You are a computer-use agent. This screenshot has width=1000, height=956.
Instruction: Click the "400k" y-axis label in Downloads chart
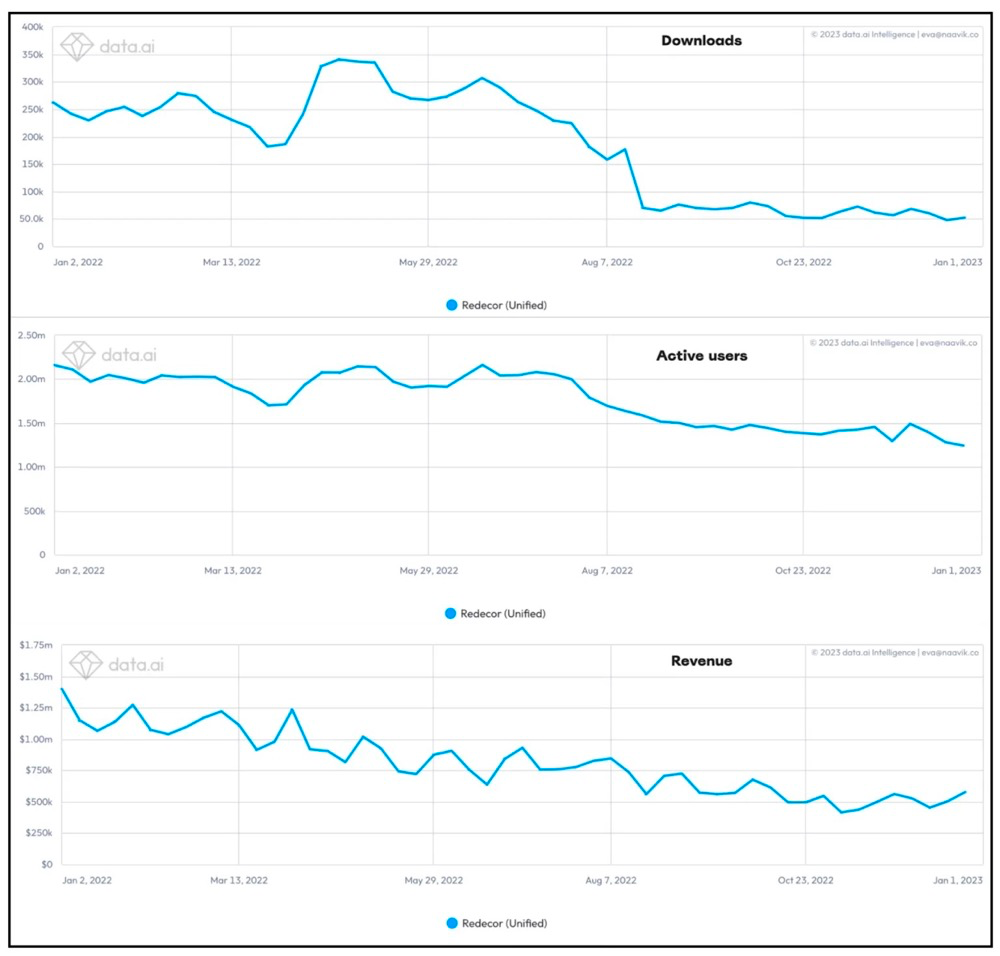pyautogui.click(x=33, y=27)
